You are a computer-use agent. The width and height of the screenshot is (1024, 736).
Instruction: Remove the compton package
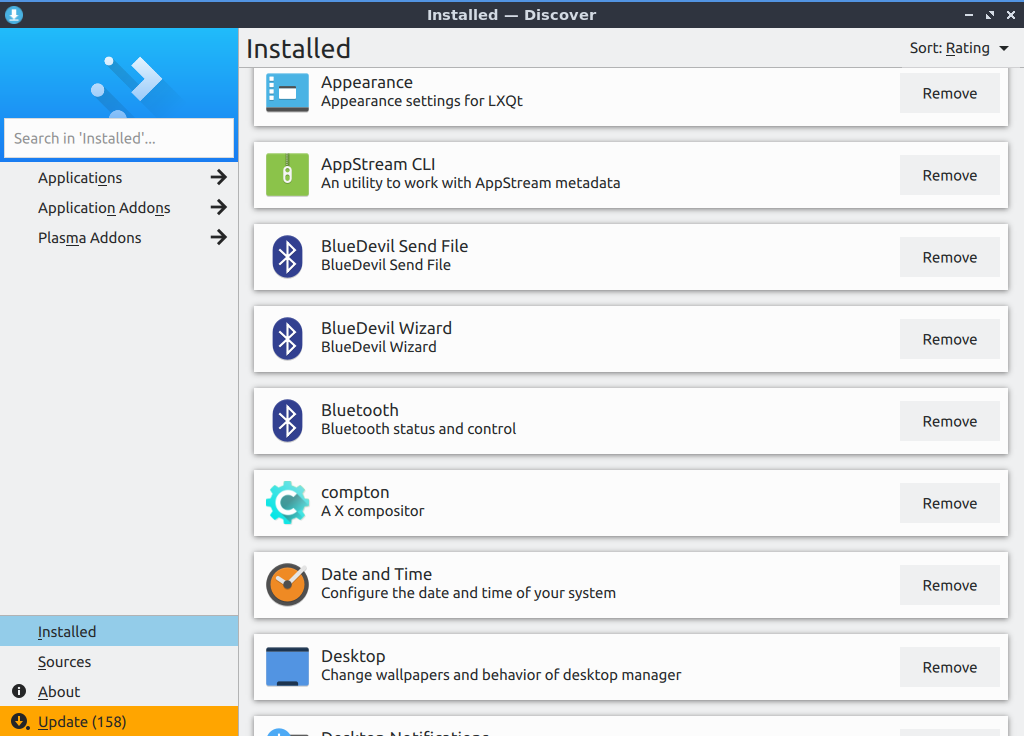click(x=949, y=503)
